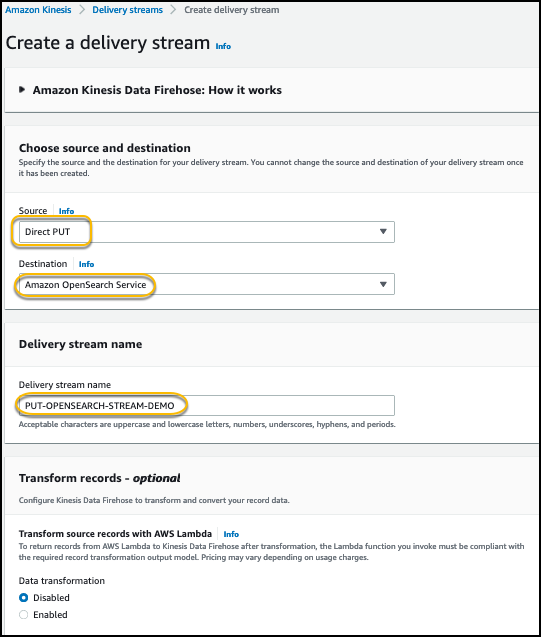The image size is (541, 637).
Task: Click the Destination dropdown arrow icon
Action: point(383,284)
